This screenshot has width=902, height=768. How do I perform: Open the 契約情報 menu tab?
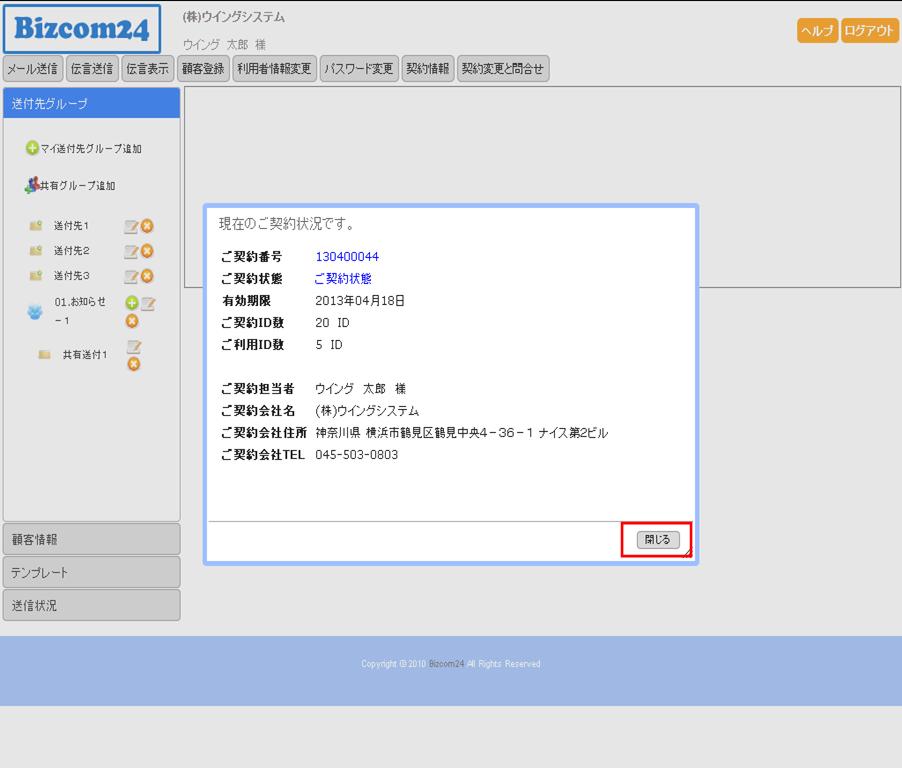(427, 69)
